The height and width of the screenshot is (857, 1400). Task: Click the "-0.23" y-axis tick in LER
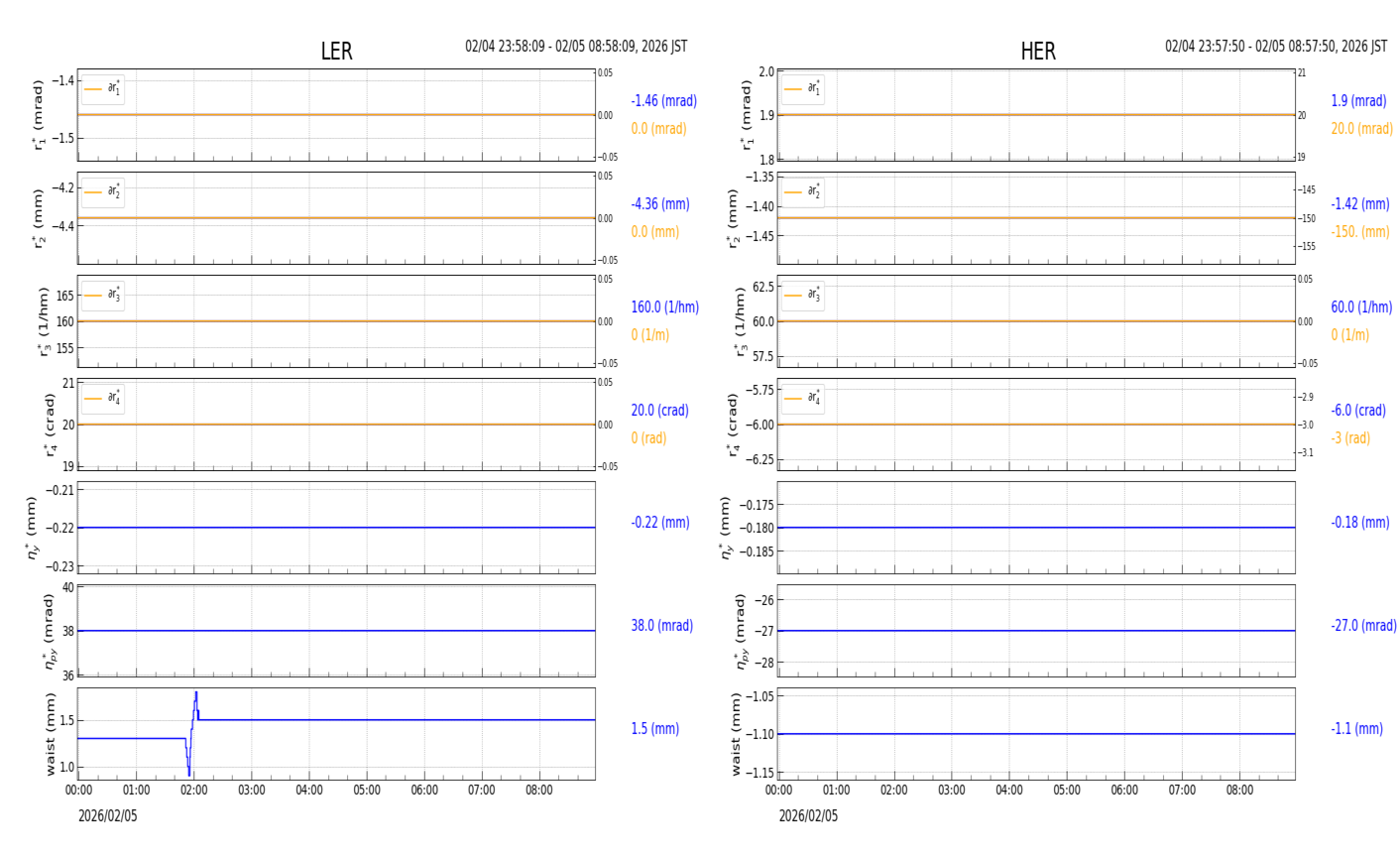pyautogui.click(x=61, y=566)
